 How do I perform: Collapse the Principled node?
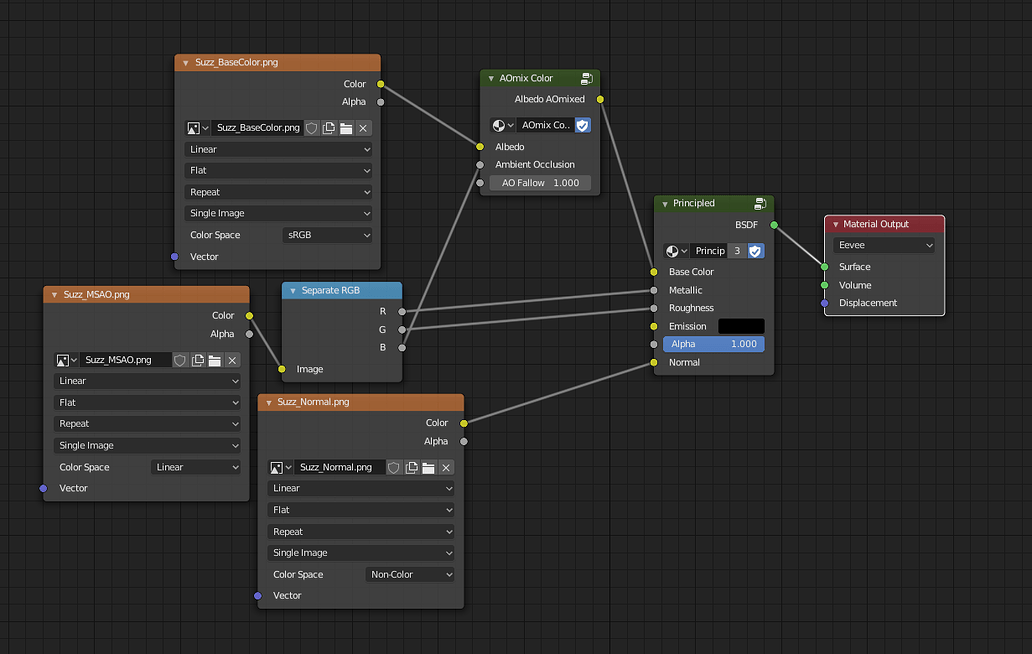click(x=665, y=203)
